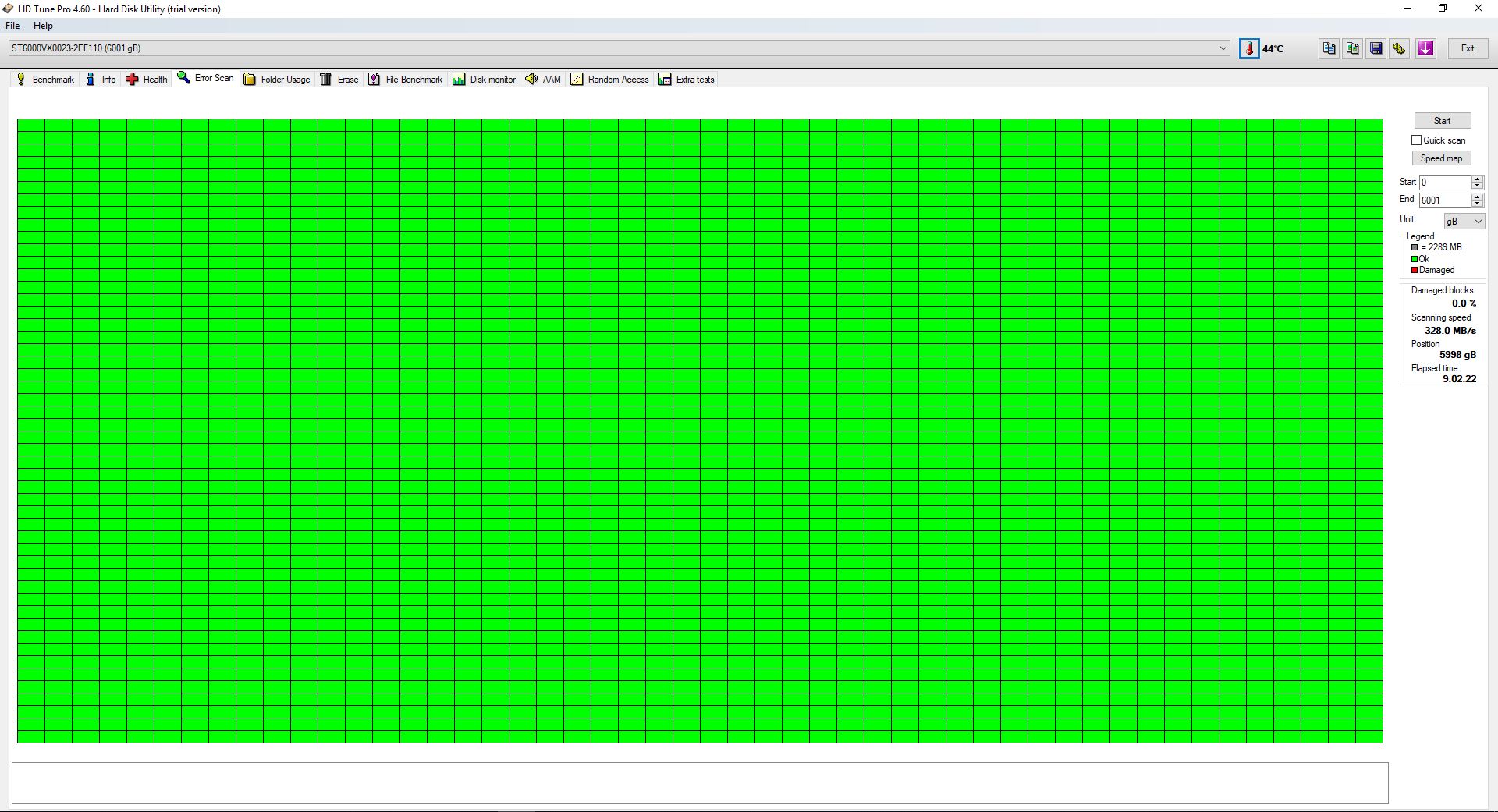Open the options gears icon
The width and height of the screenshot is (1498, 812).
click(x=1399, y=48)
